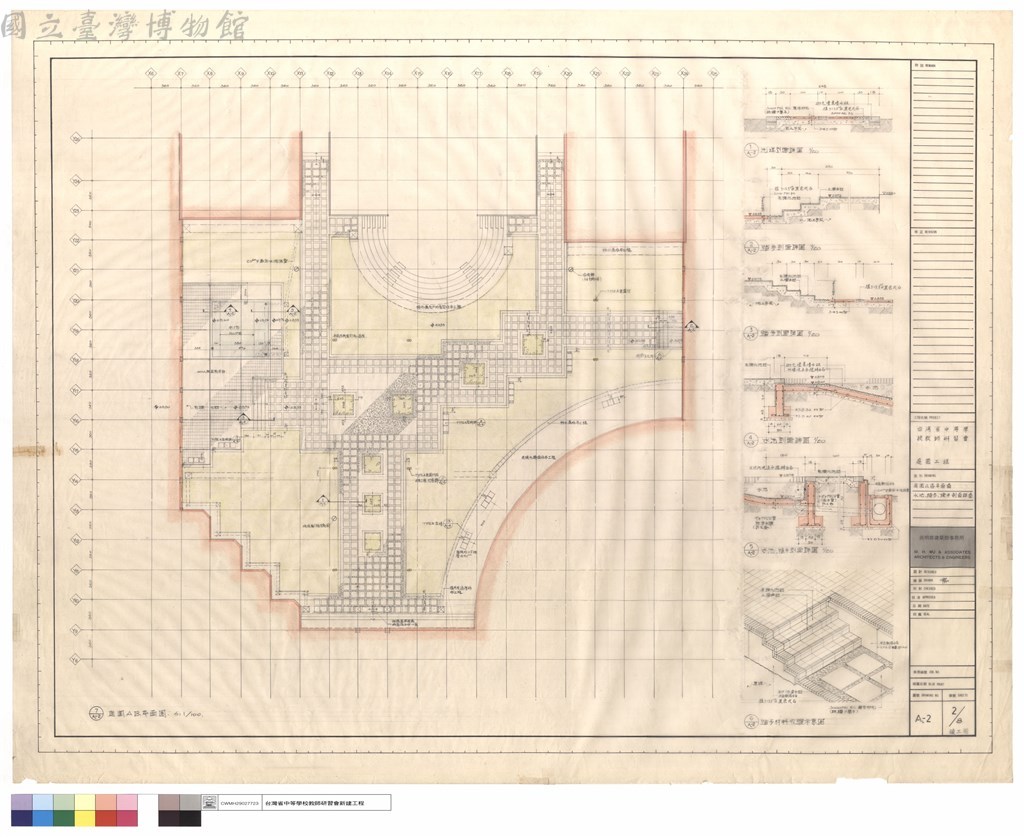Click the light gray swatch in gray group
The image size is (1024, 837).
(190, 802)
